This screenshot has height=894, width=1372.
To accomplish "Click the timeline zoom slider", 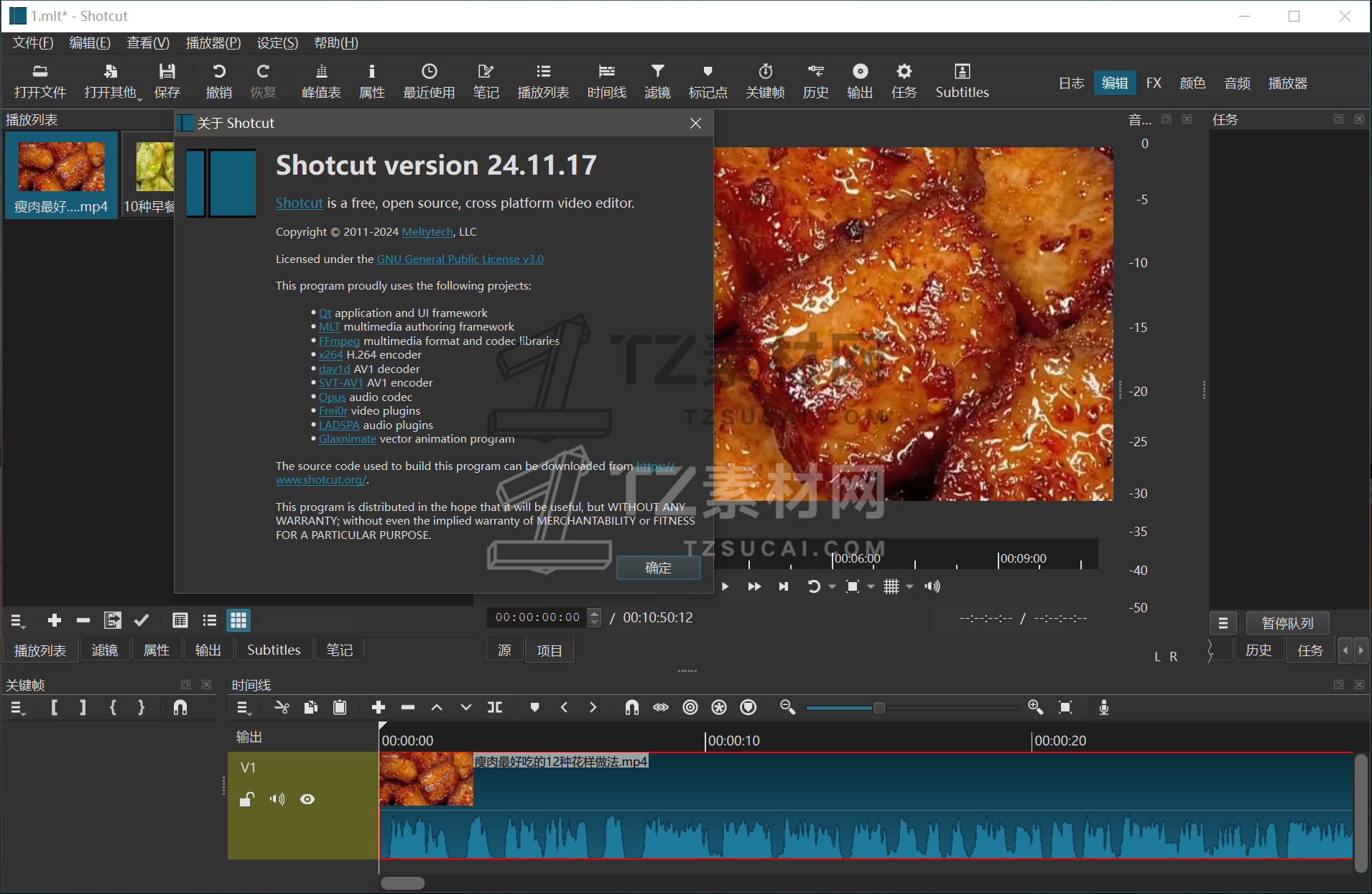I will (879, 708).
